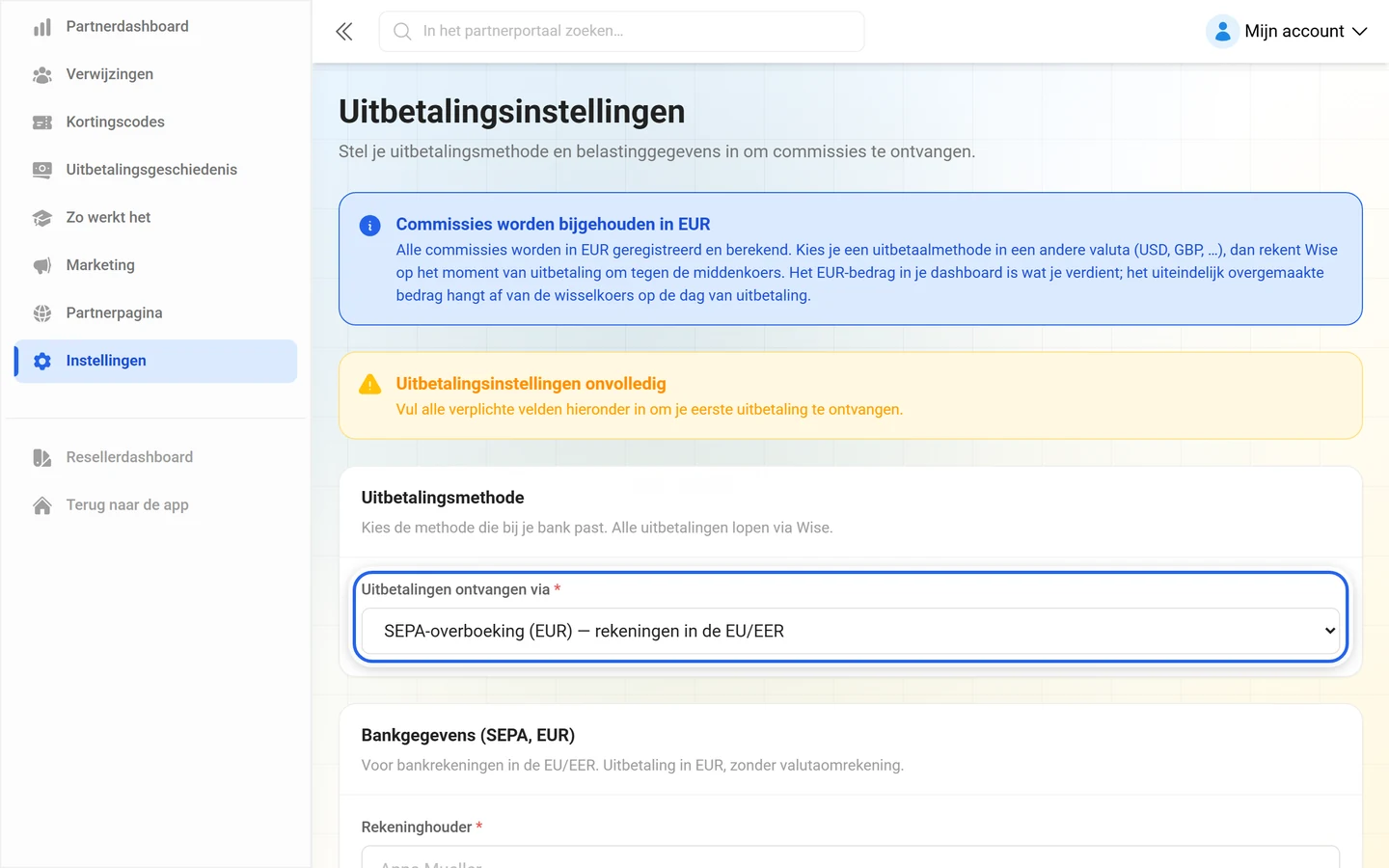
Task: Click the user avatar icon
Action: 1222,32
